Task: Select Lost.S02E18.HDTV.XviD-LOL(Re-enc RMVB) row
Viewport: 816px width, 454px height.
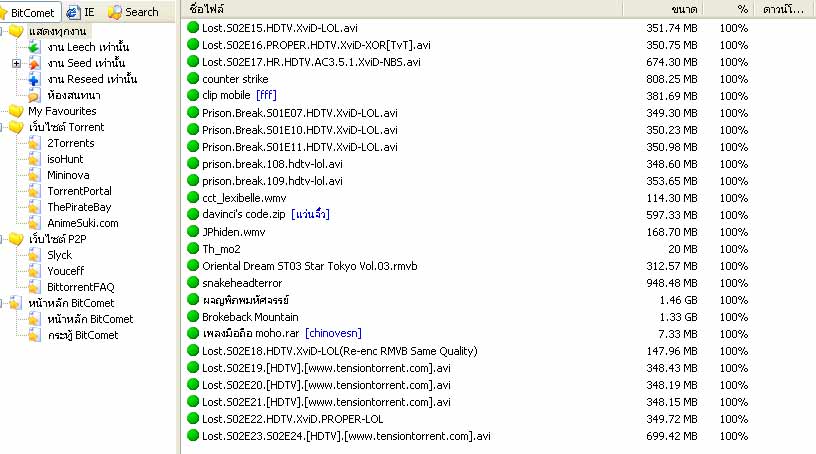Action: 499,351
